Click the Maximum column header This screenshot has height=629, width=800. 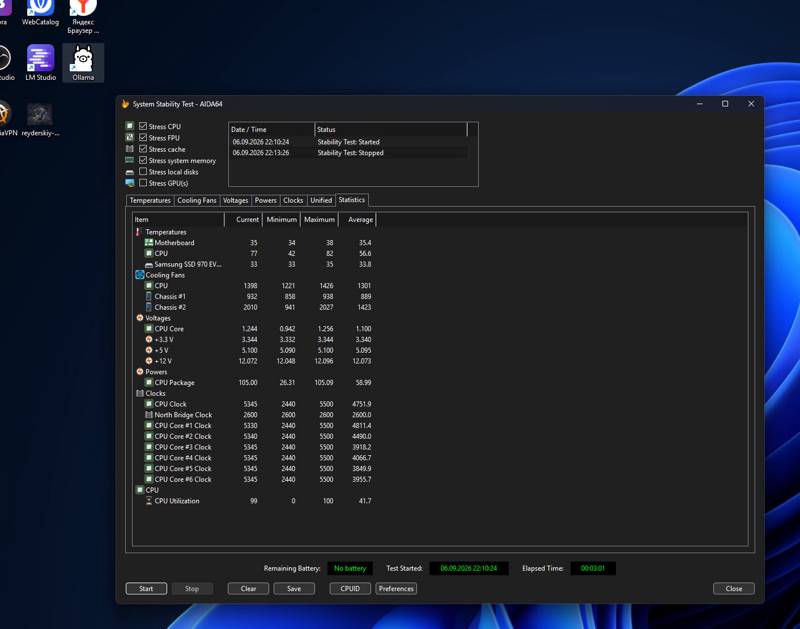coord(319,219)
